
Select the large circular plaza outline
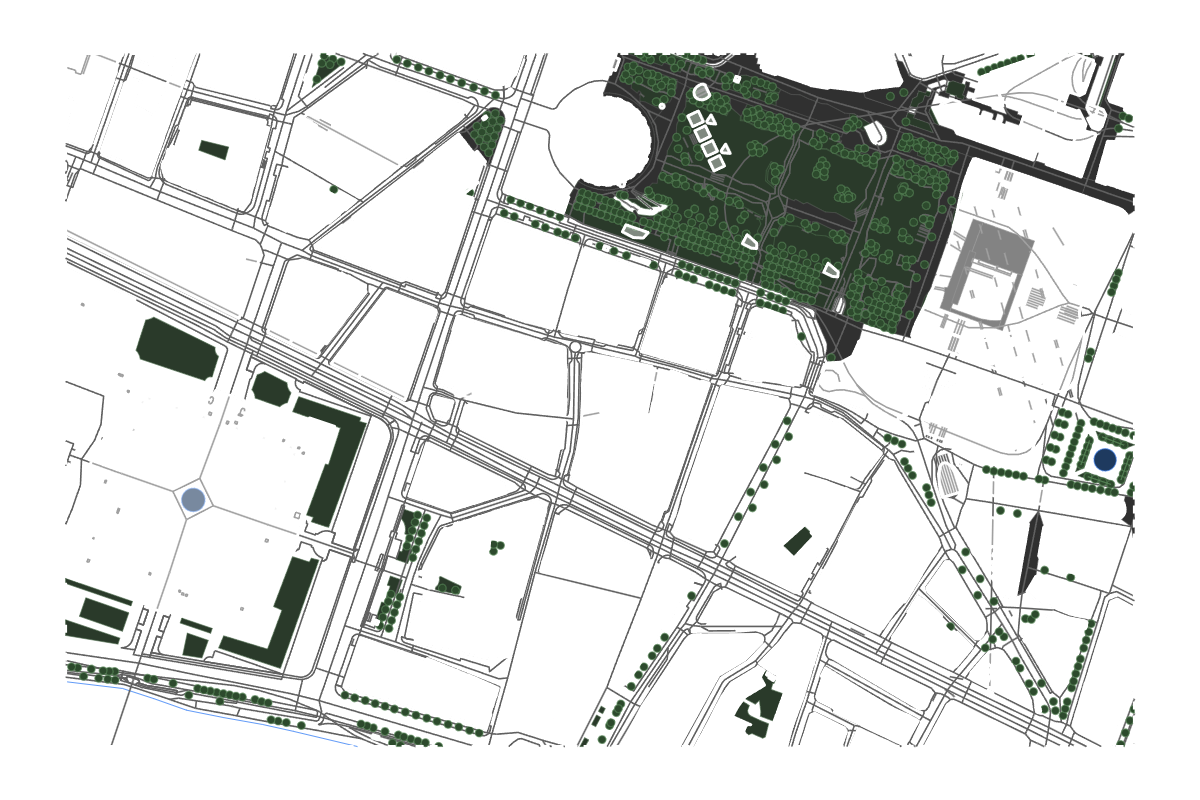[601, 136]
